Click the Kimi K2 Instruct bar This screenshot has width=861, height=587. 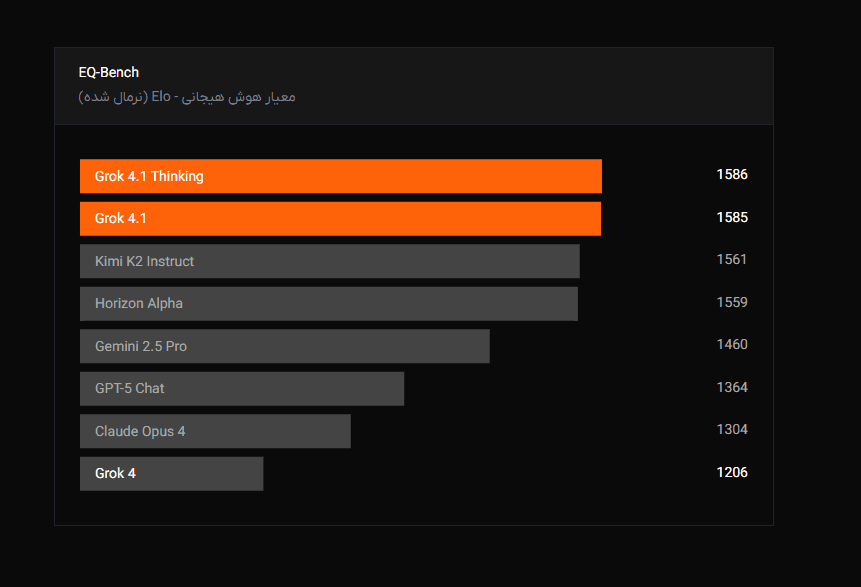tap(330, 261)
